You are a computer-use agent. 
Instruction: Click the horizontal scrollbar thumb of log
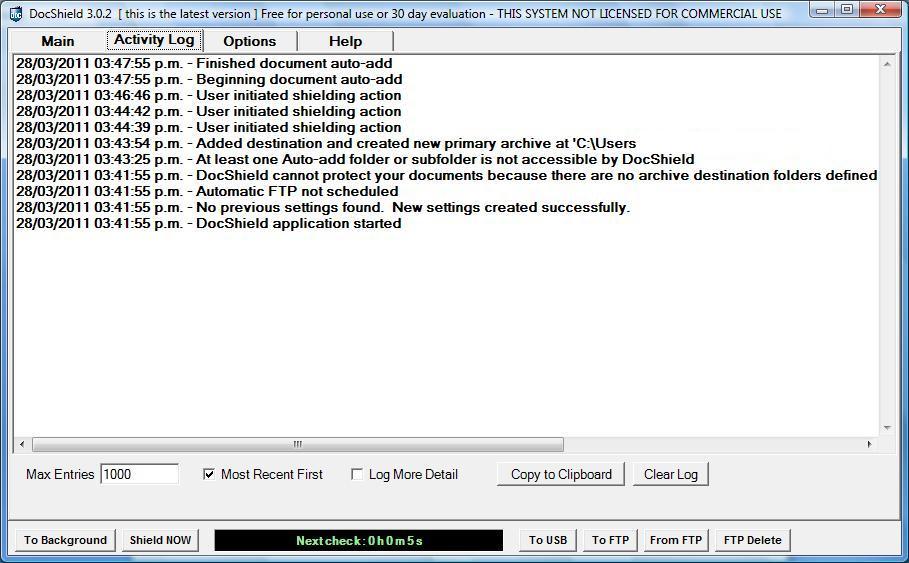click(x=298, y=445)
